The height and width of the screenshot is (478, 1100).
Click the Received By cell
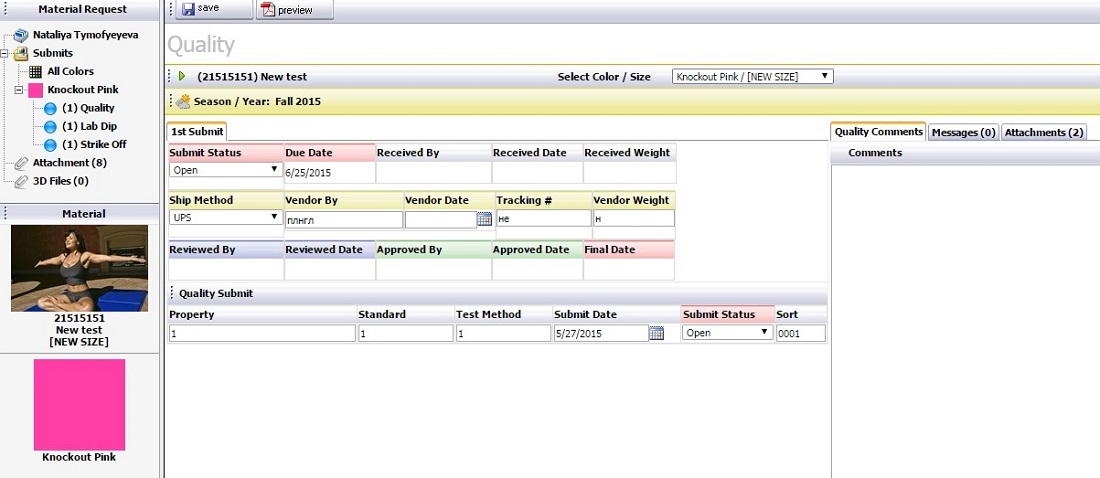(x=434, y=173)
